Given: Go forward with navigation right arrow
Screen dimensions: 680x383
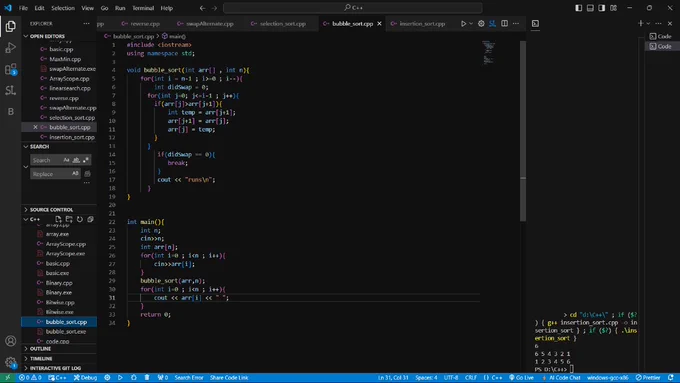Looking at the screenshot, I should (x=214, y=8).
